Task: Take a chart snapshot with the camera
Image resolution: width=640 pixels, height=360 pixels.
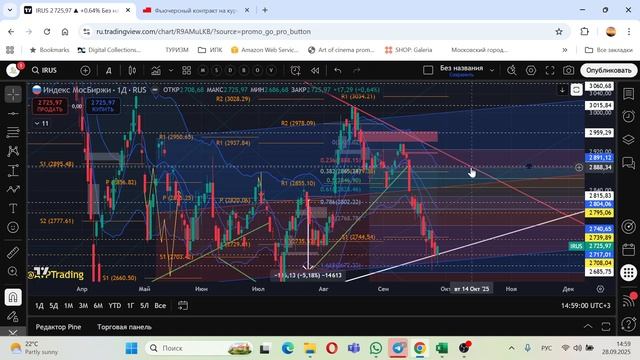Action: click(569, 70)
